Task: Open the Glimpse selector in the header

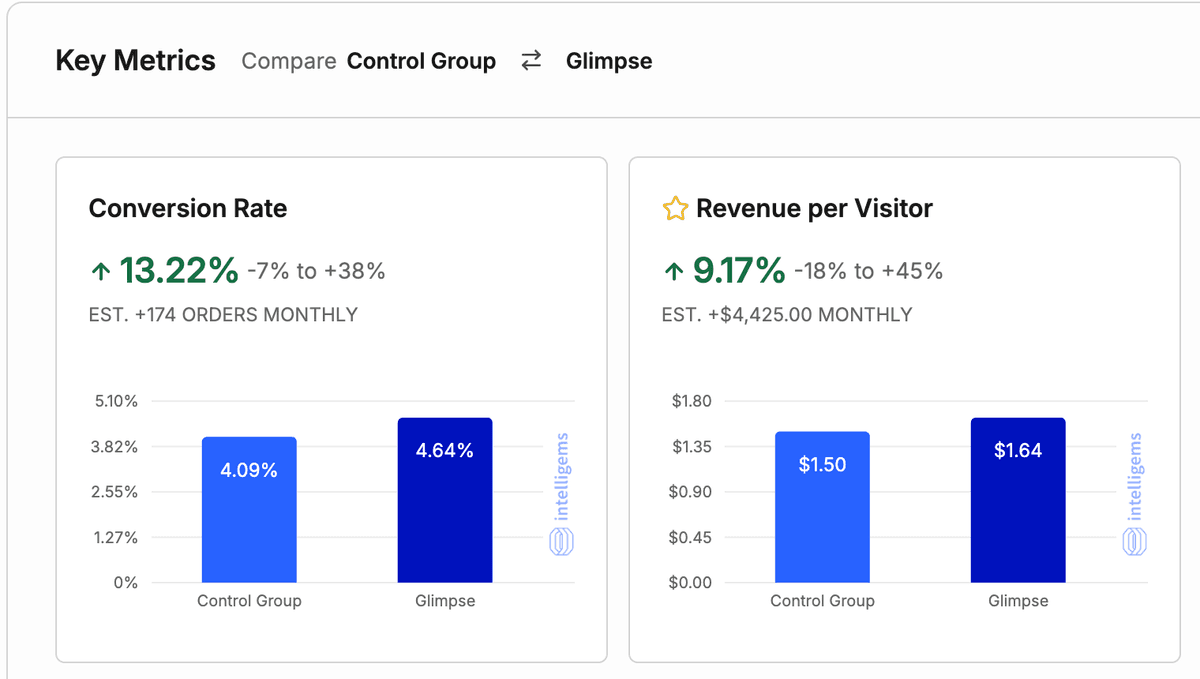Action: [x=608, y=61]
